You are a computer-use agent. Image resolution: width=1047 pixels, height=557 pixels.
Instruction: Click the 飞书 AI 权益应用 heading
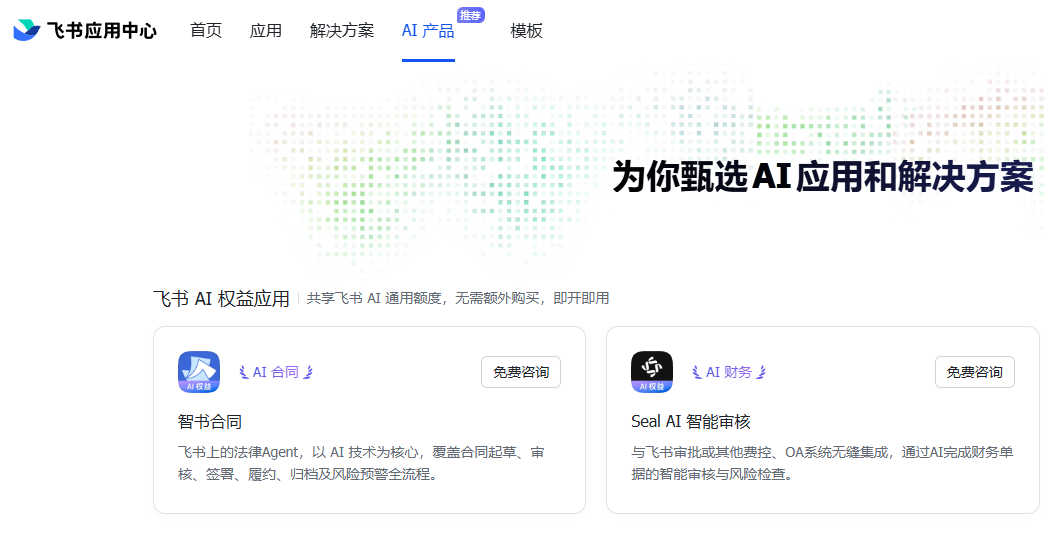(x=222, y=299)
